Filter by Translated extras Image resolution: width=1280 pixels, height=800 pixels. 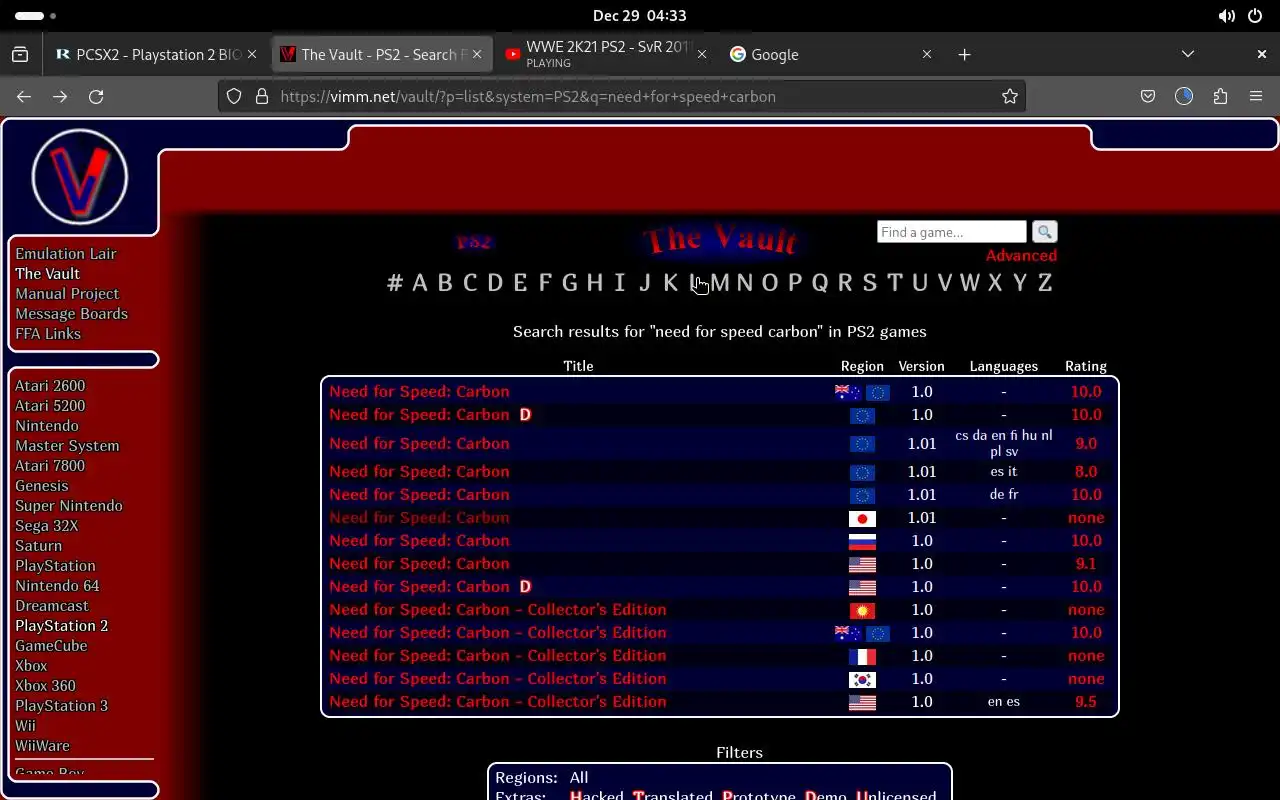[672, 796]
